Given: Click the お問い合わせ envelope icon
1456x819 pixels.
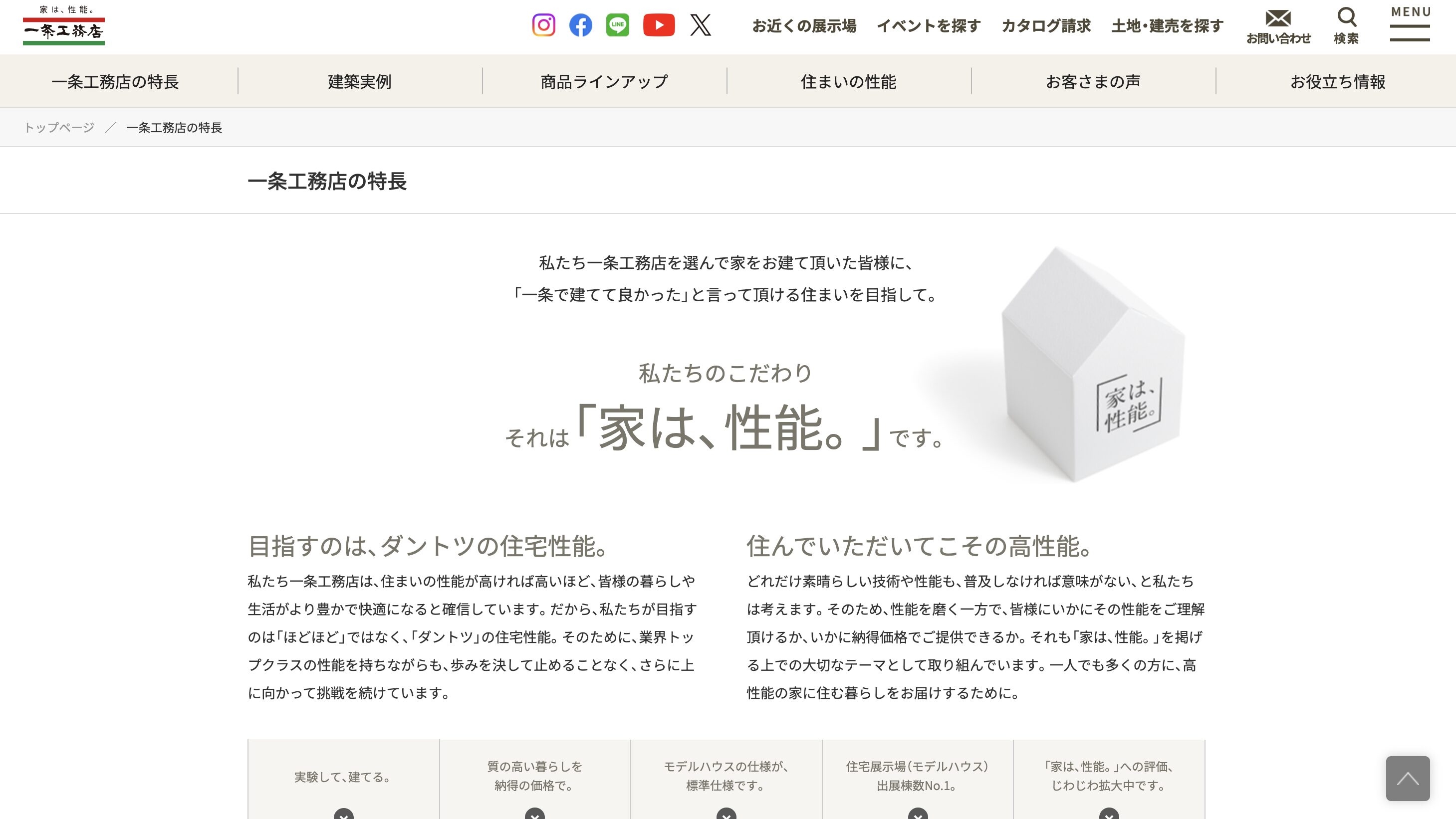Looking at the screenshot, I should [x=1278, y=18].
